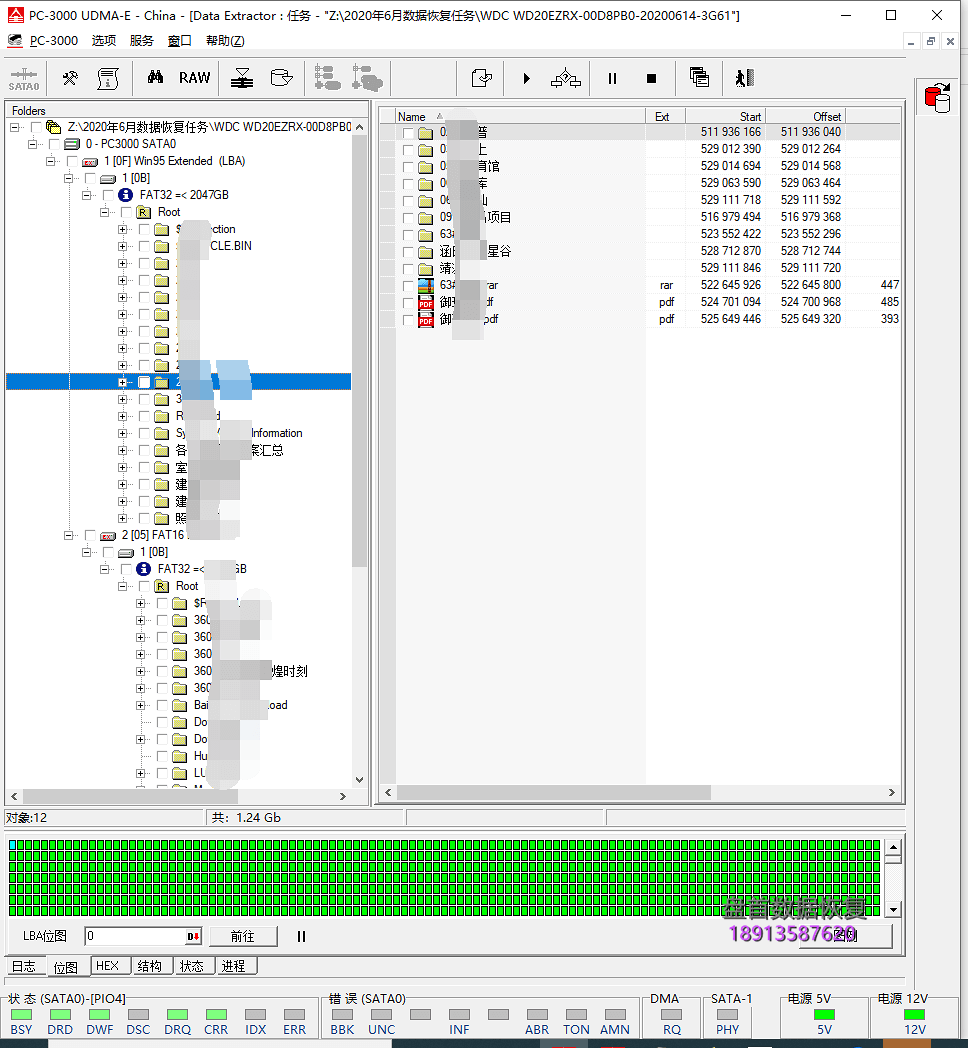The width and height of the screenshot is (968, 1048).
Task: Check the Win95 Extended (LBA) partition checkbox
Action: tap(72, 161)
